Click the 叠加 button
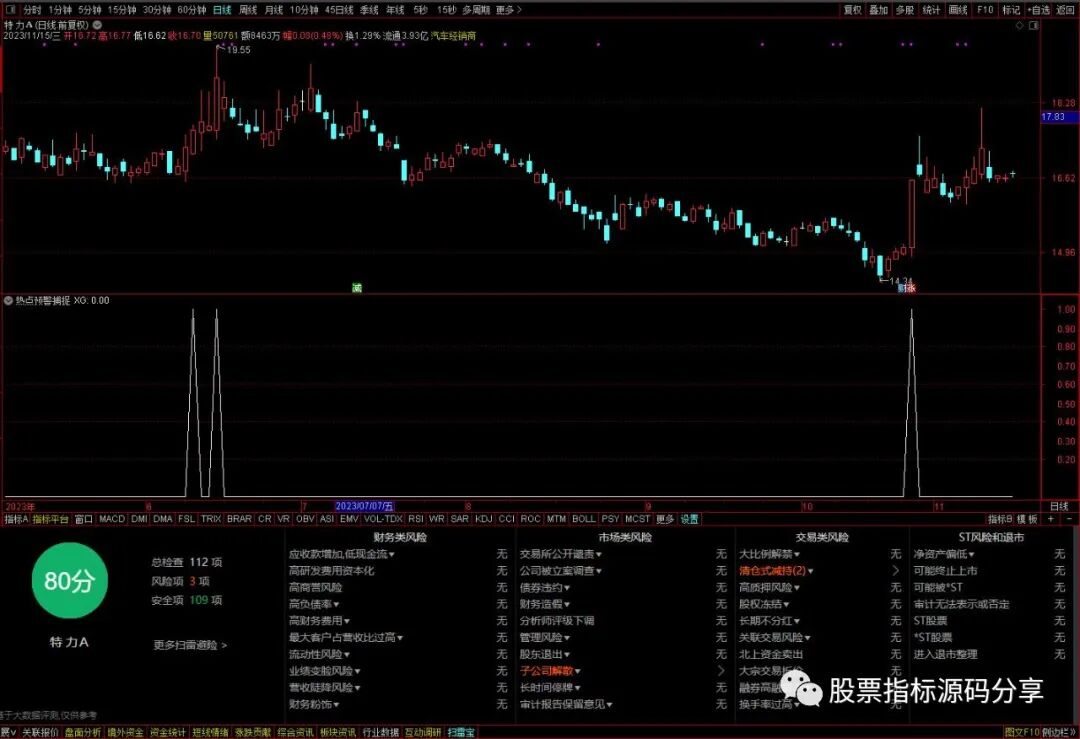 (x=878, y=10)
